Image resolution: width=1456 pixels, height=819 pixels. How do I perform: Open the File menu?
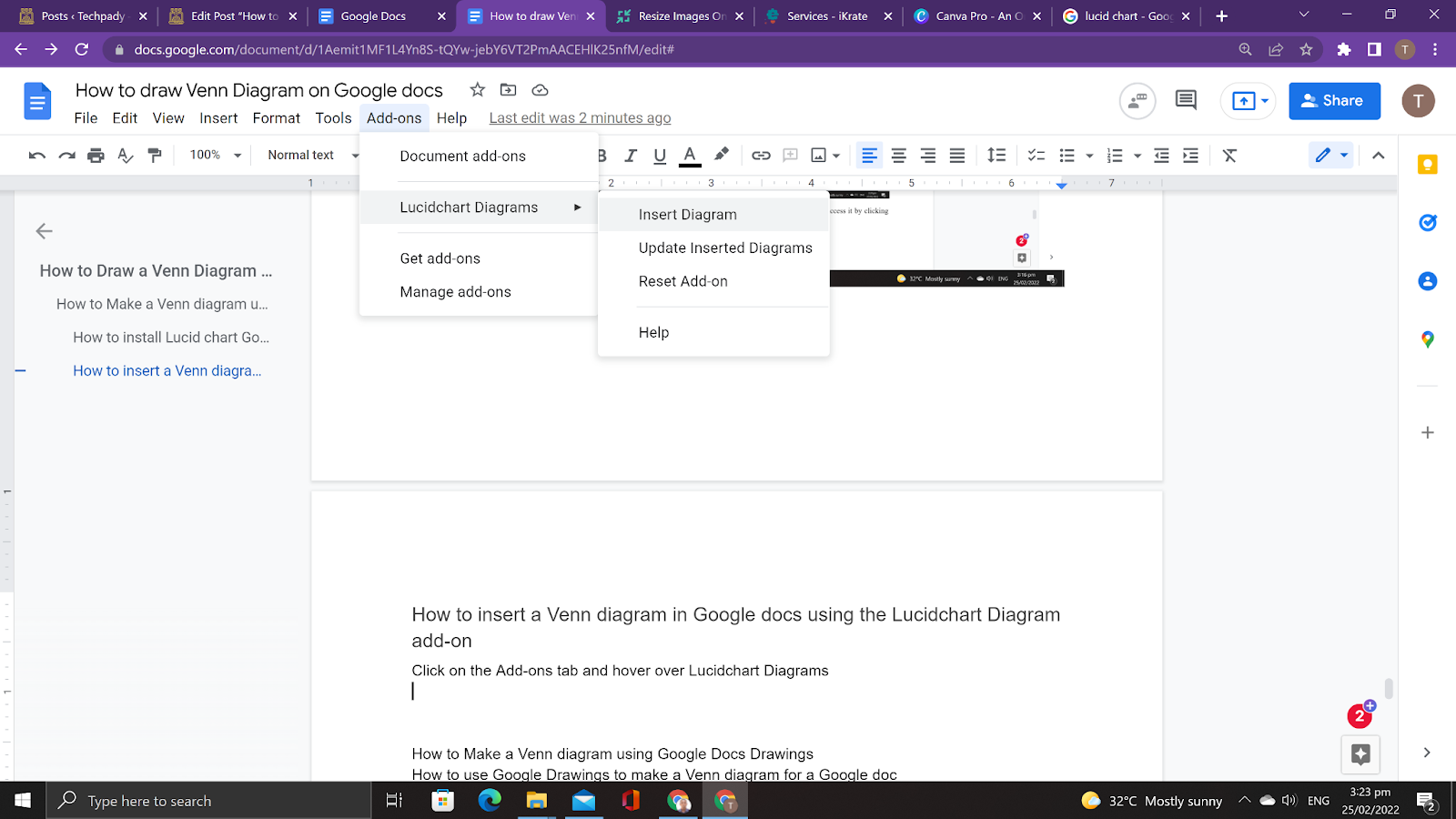point(86,118)
